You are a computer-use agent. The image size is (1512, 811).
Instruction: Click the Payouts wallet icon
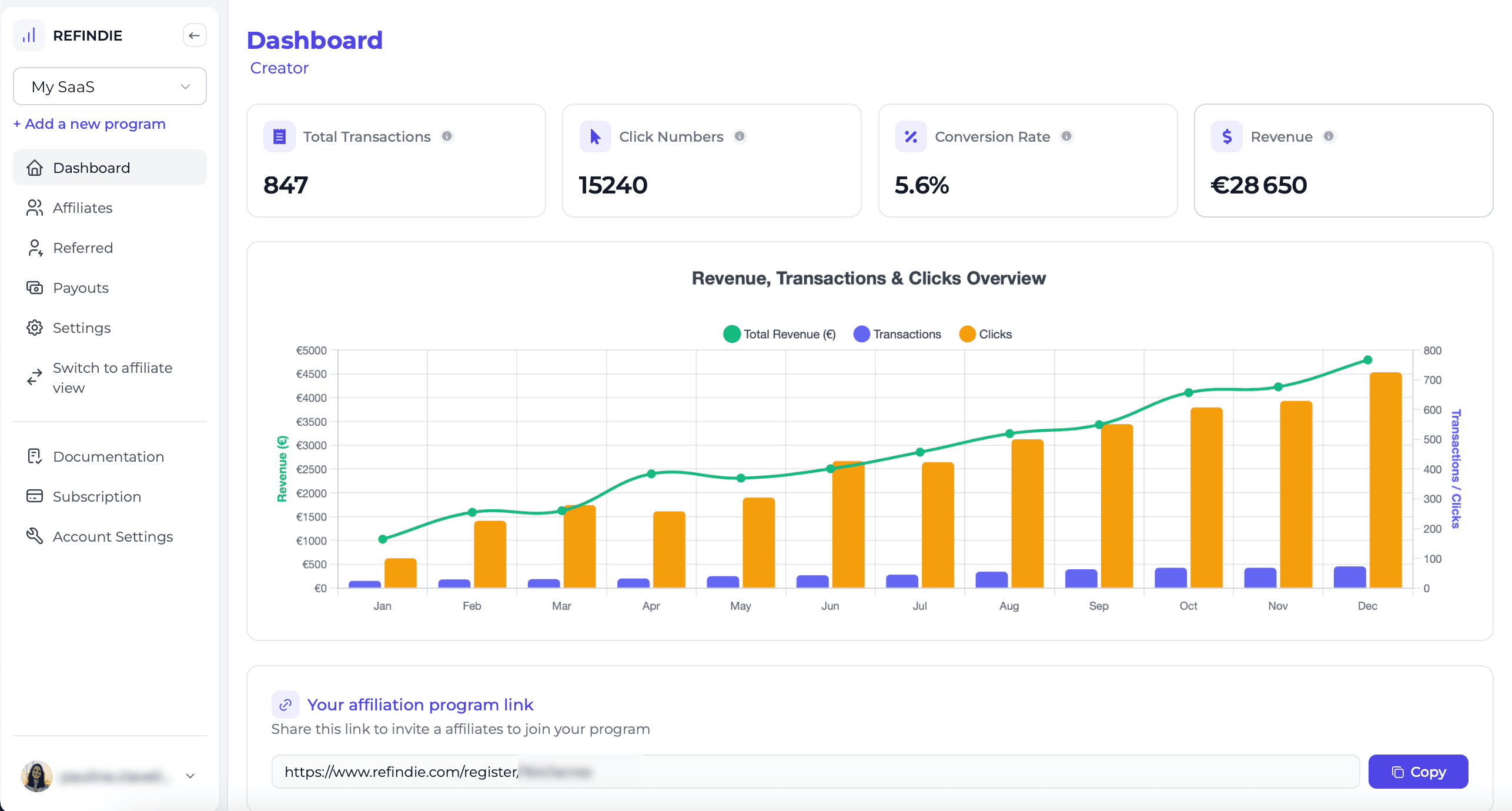pyautogui.click(x=35, y=288)
